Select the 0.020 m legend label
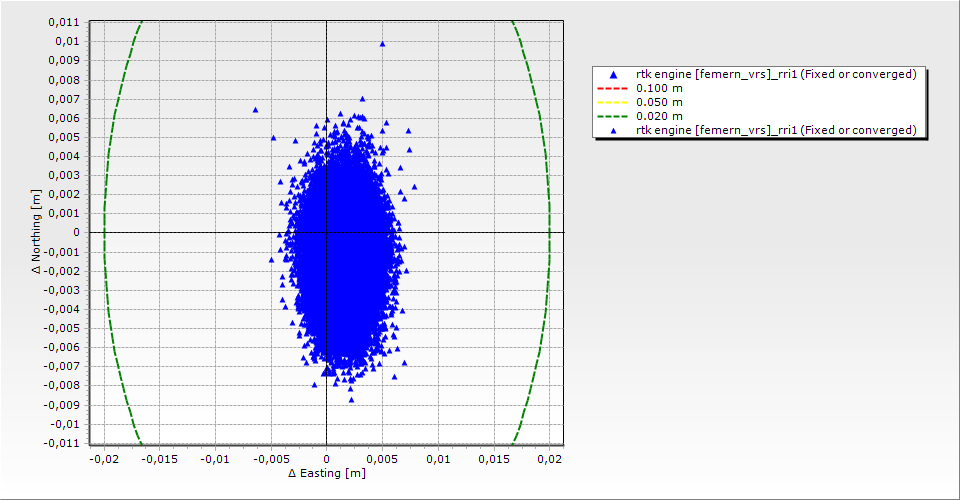The height and width of the screenshot is (500, 960). point(659,116)
